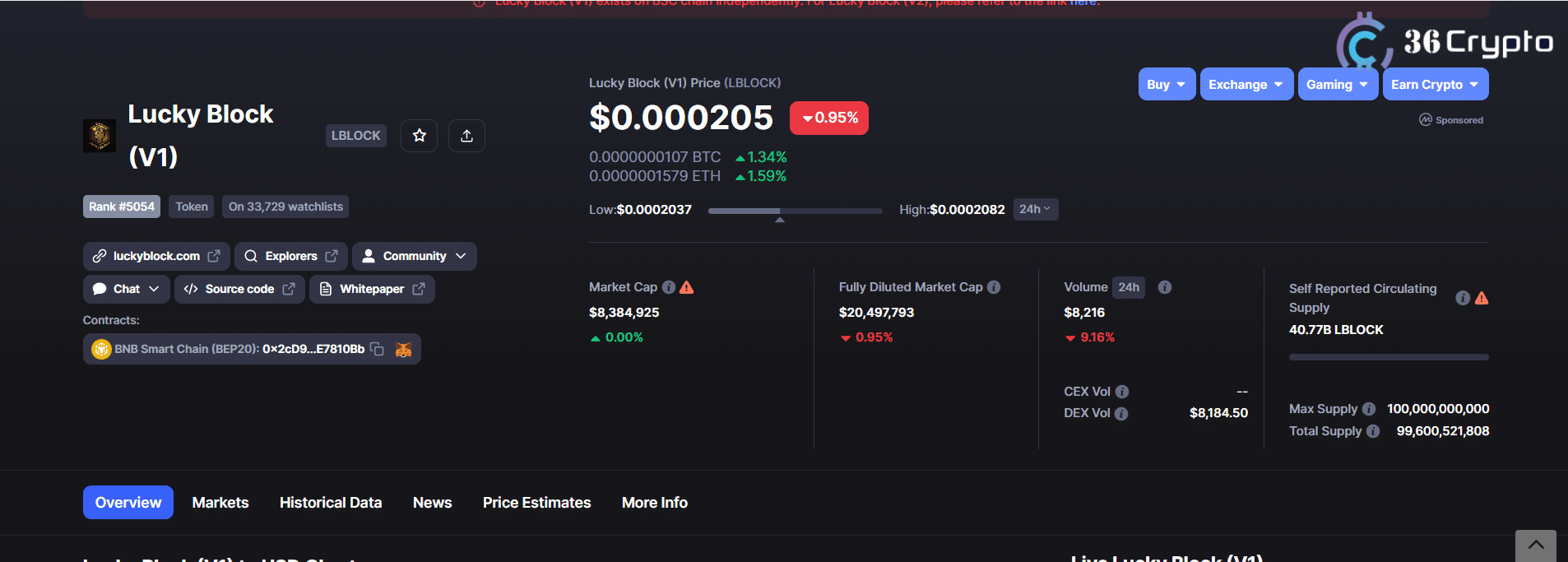Open DEX Vol info icon
The width and height of the screenshot is (1568, 562).
pos(1121,414)
